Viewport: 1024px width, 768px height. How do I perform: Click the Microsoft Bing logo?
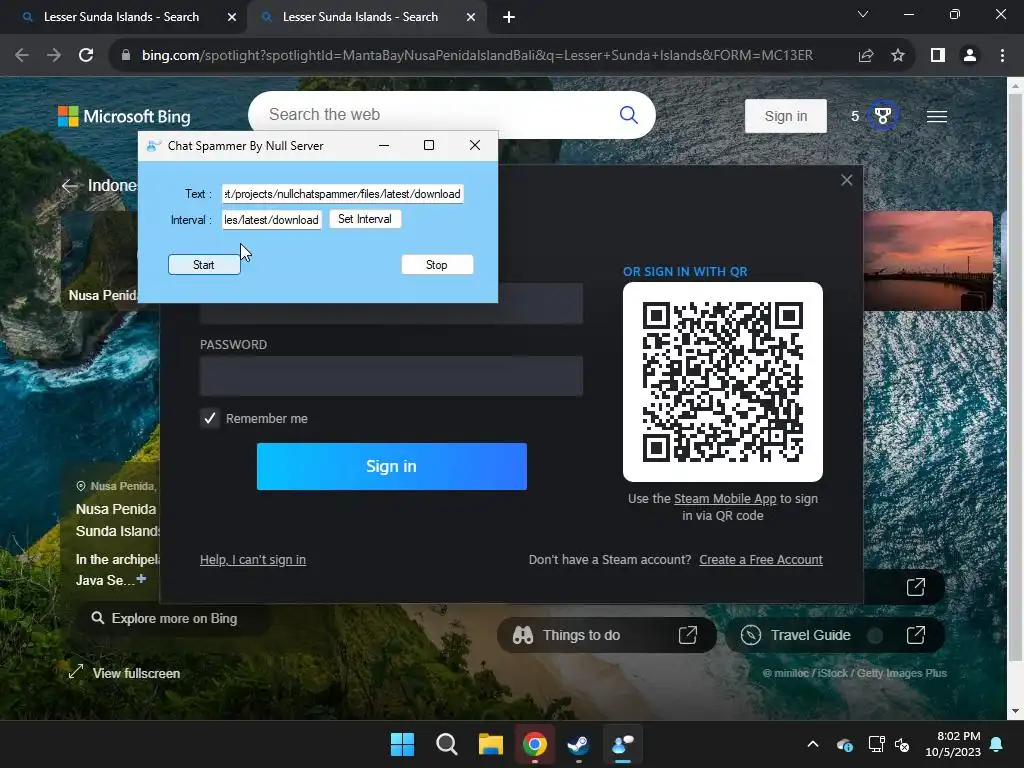[x=124, y=116]
